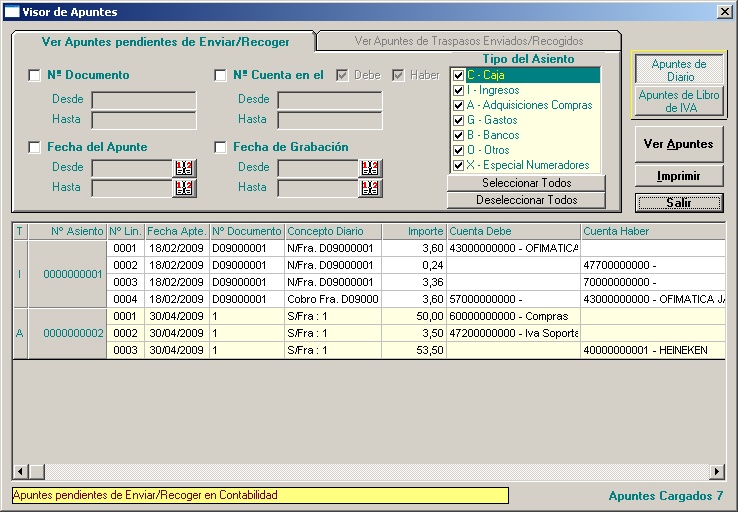Image resolution: width=738 pixels, height=512 pixels.
Task: Click '60000000000 - Compras' cell
Action: click(513, 316)
